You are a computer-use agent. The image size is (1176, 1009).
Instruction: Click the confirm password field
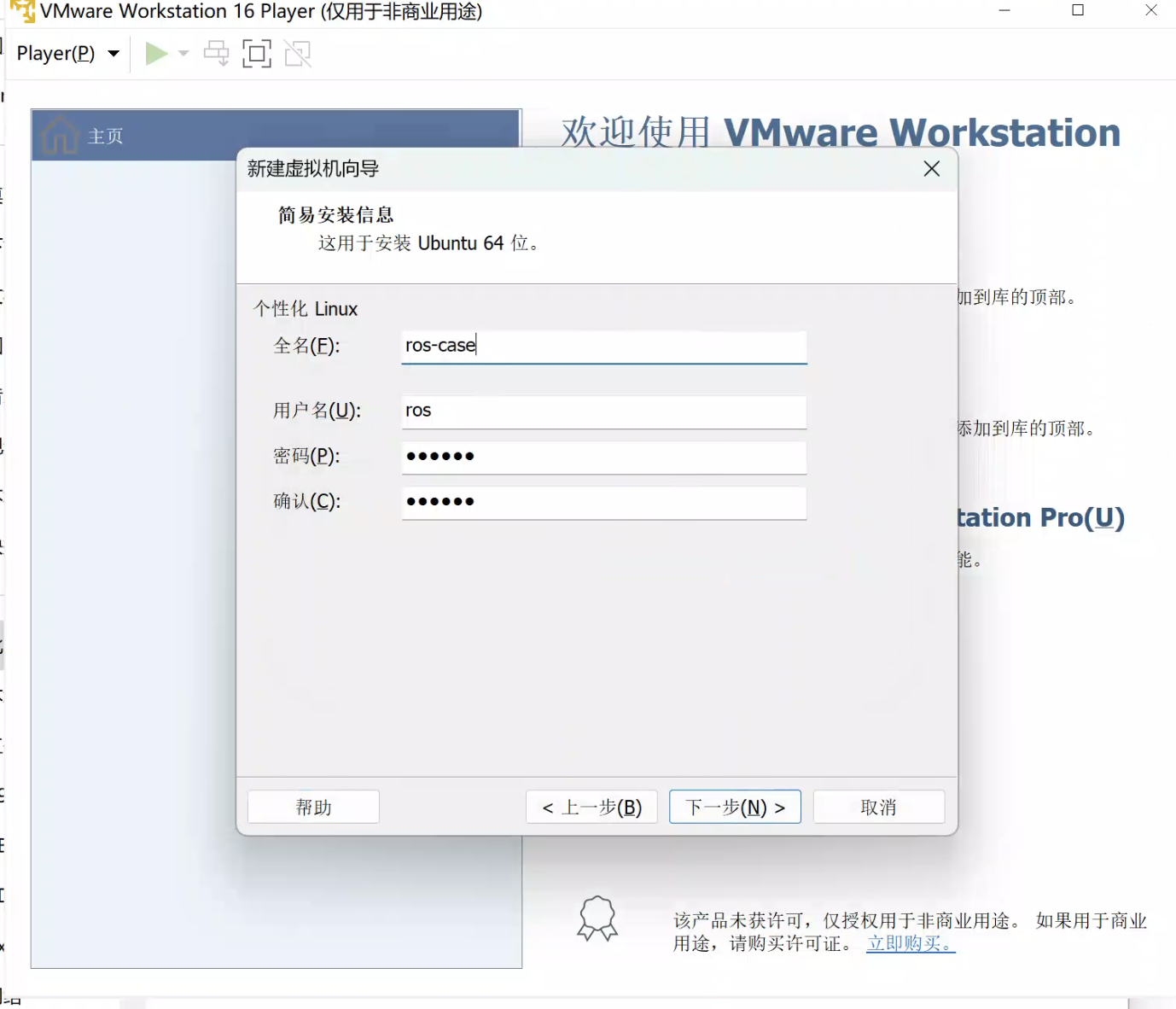604,502
